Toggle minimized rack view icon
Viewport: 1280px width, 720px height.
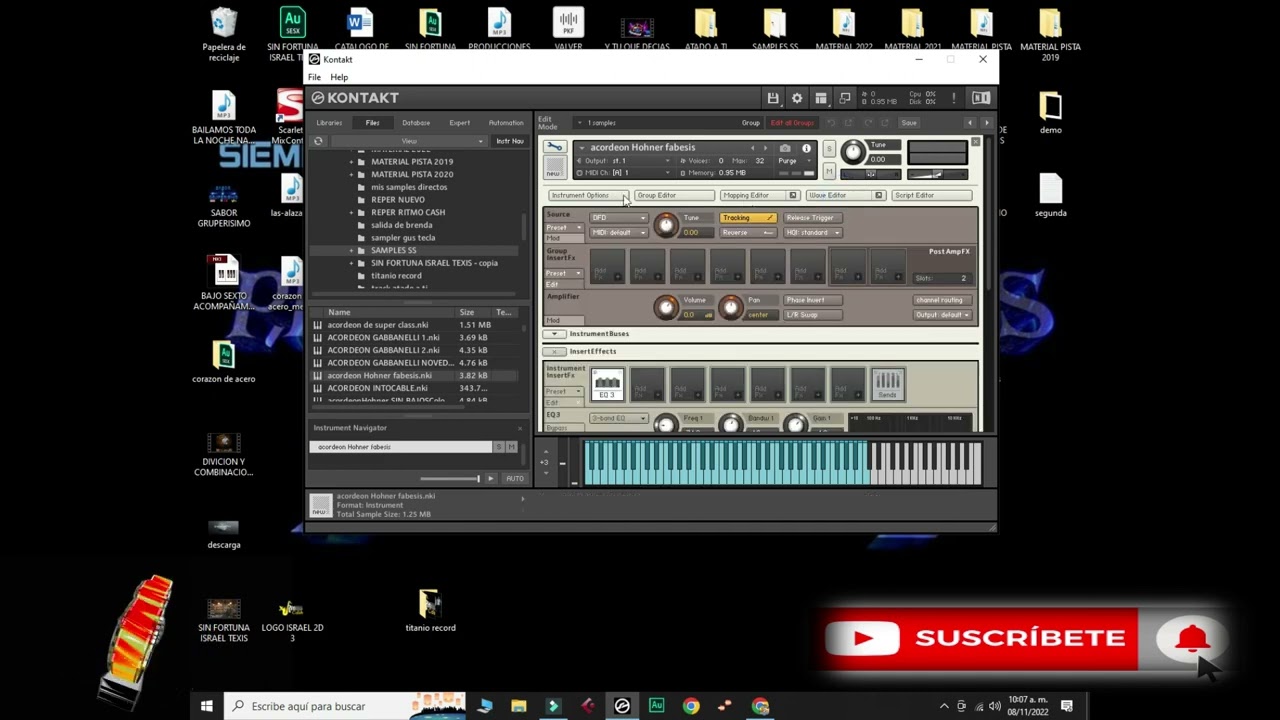(x=845, y=98)
